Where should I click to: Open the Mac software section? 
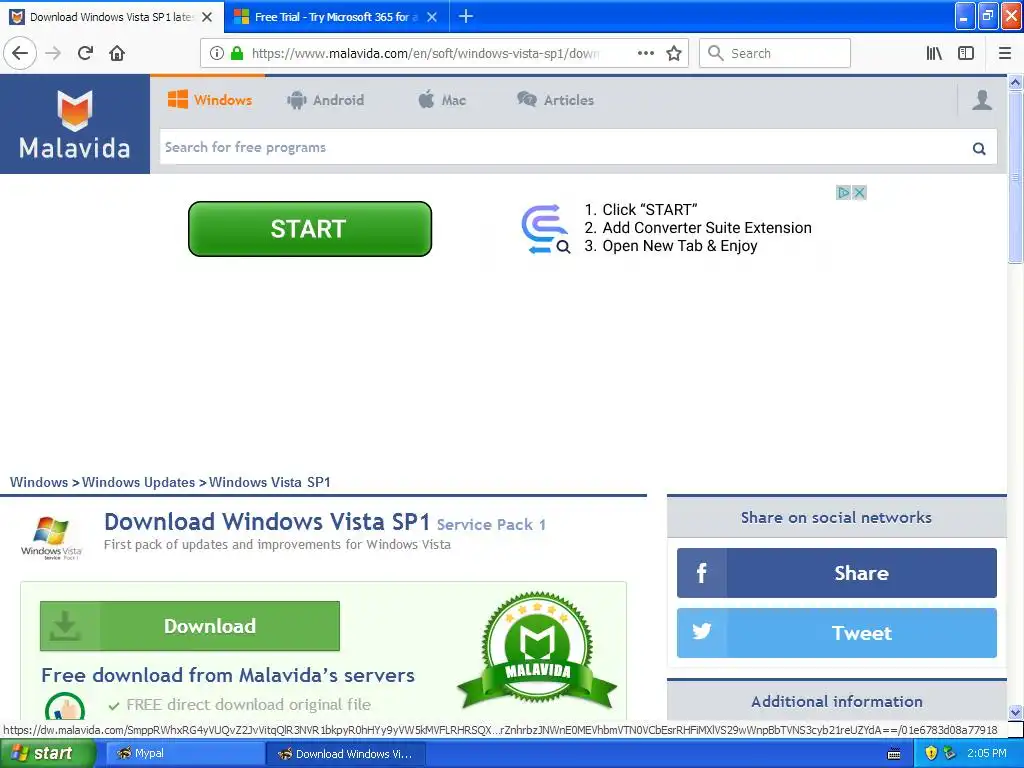tap(442, 100)
